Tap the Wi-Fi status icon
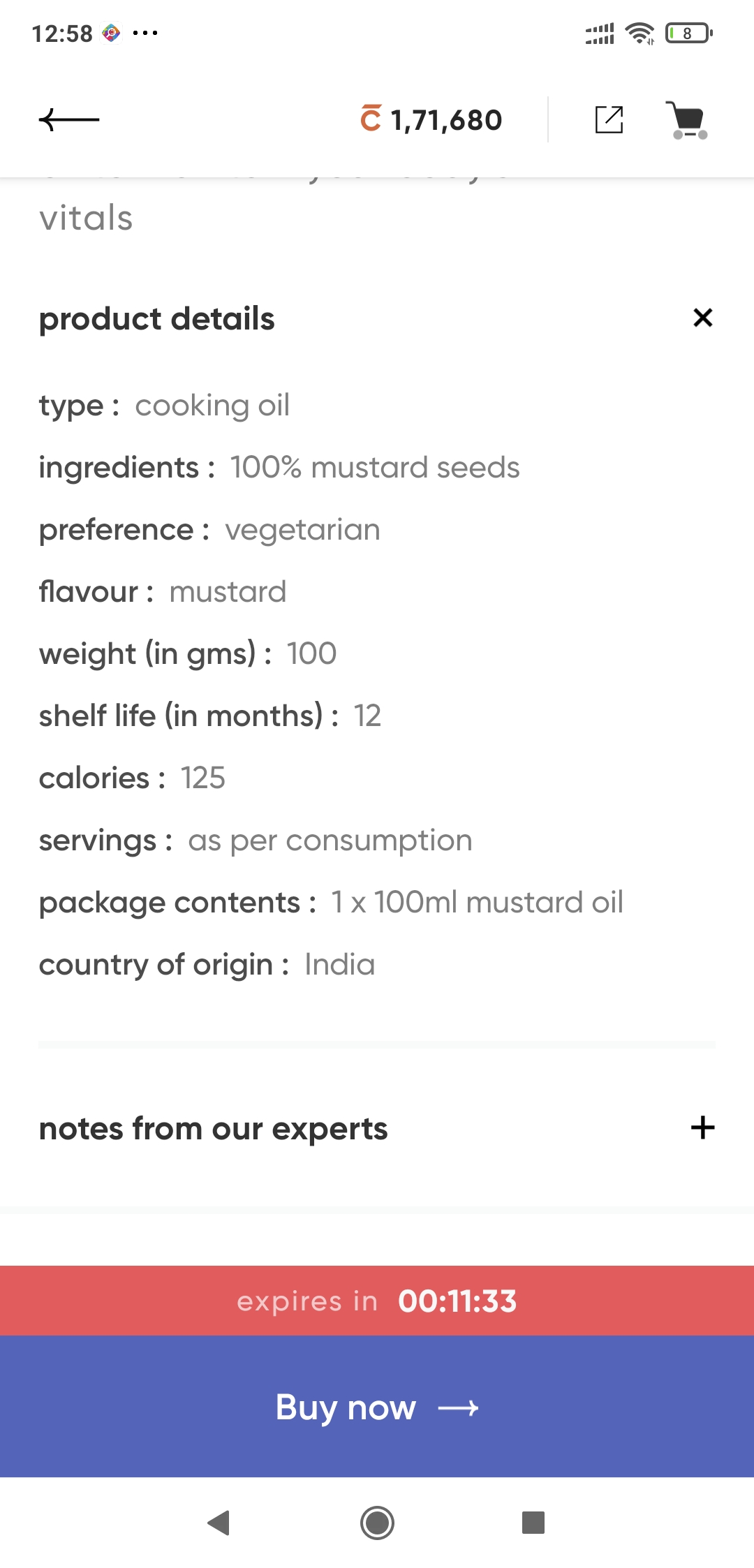The image size is (754, 1568). [x=640, y=33]
